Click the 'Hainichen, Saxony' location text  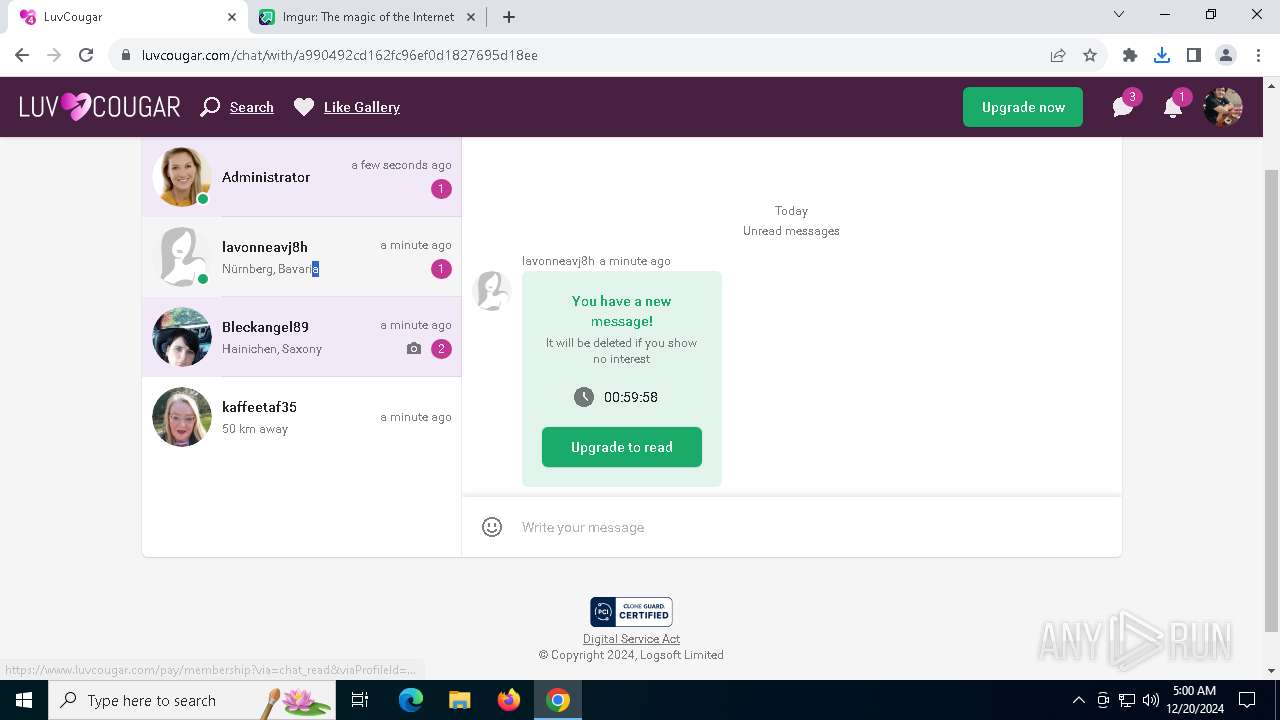(272, 349)
